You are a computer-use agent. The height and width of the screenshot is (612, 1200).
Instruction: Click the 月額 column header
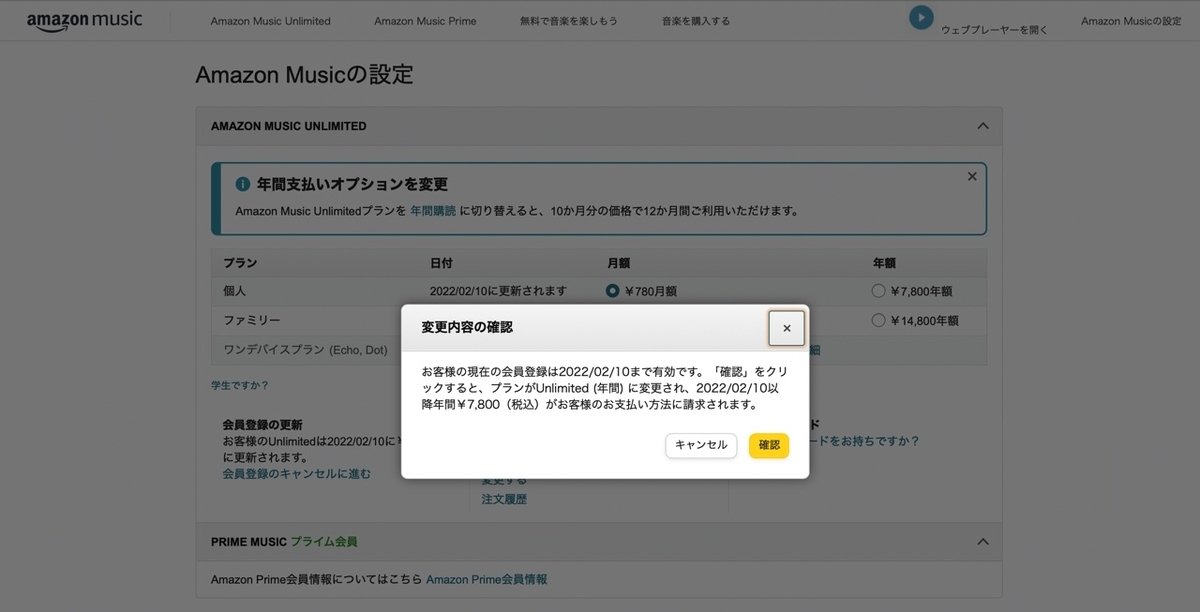[x=618, y=263]
